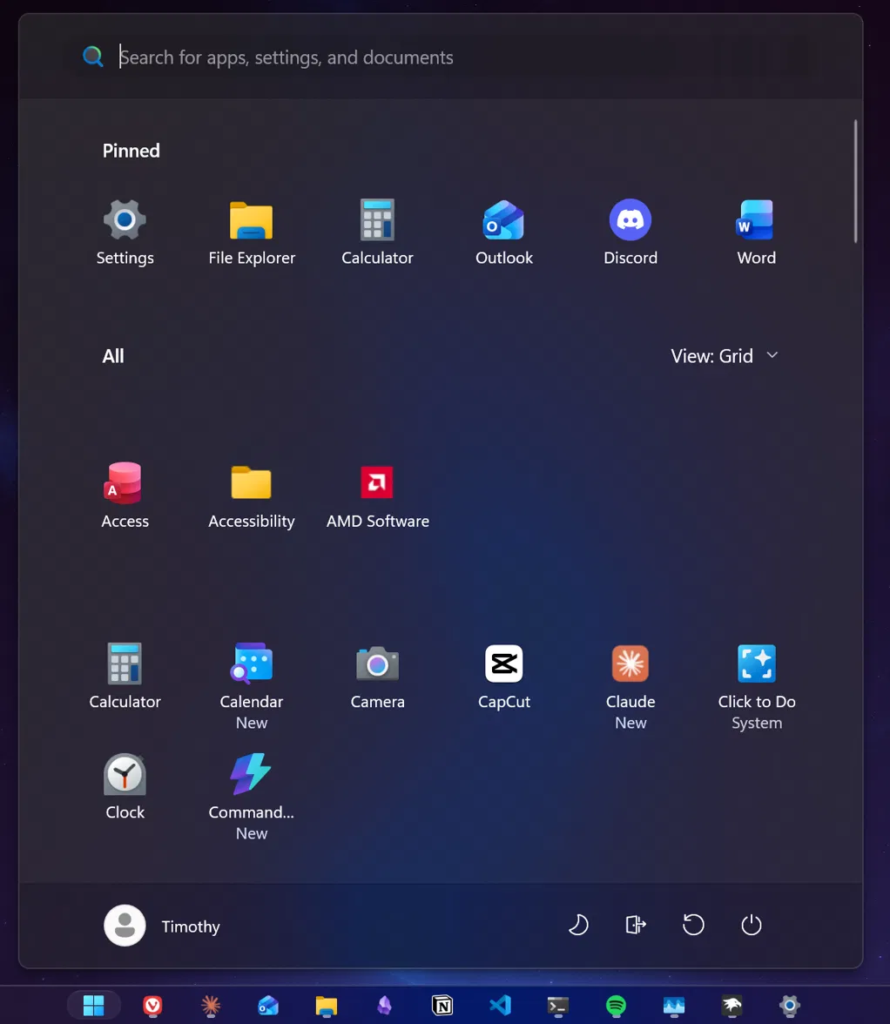Screen dimensions: 890x1024
Task: Open Settings gear in the taskbar
Action: click(x=789, y=1006)
